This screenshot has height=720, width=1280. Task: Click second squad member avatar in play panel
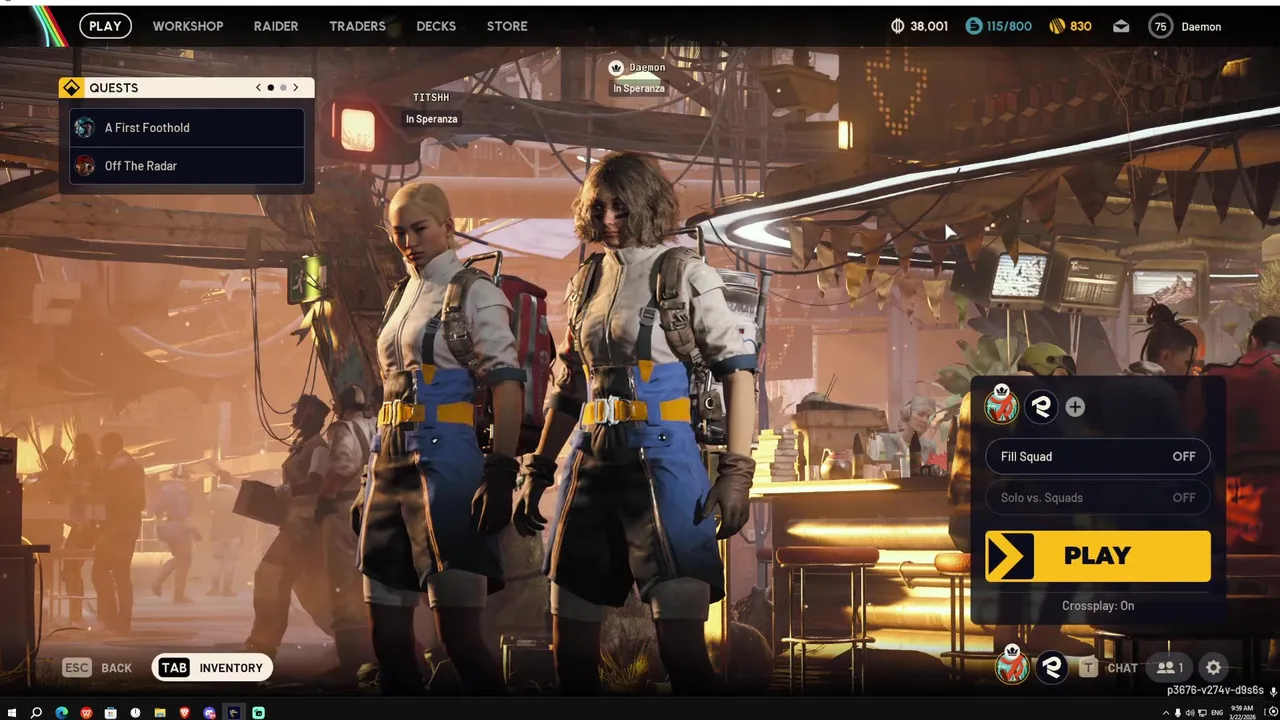(1041, 406)
